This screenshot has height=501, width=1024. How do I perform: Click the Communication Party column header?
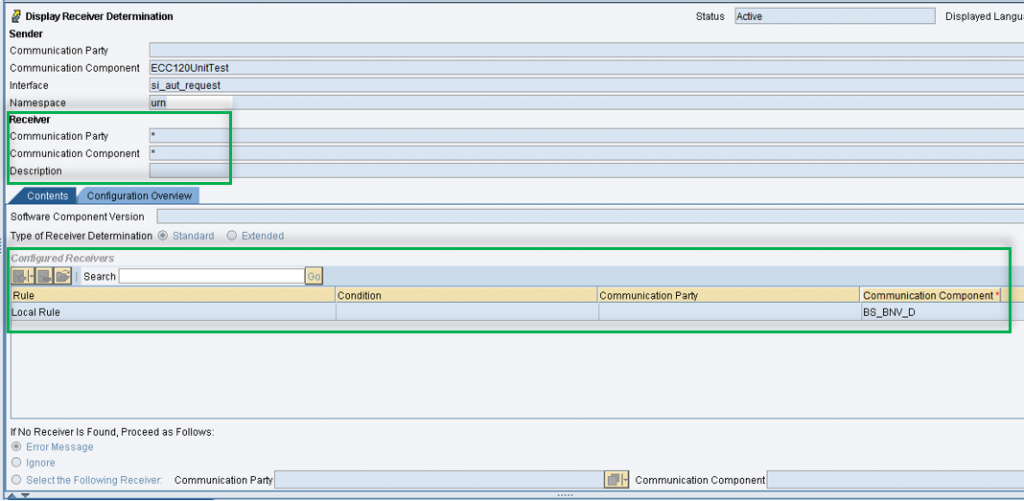click(x=729, y=295)
